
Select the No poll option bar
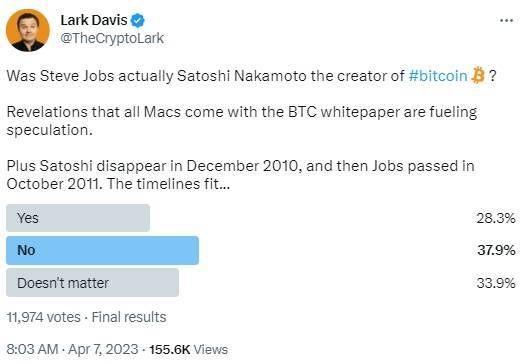[x=102, y=250]
